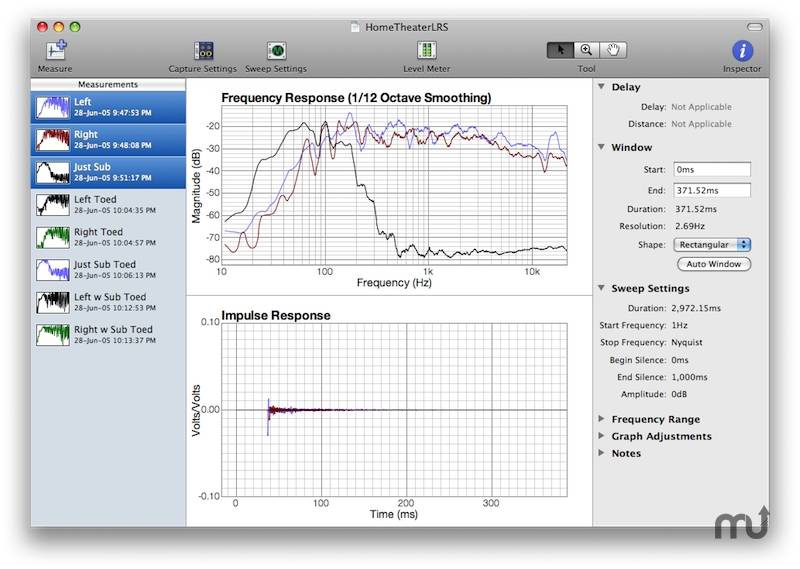Click the toolbar toggle pill in title bar
Image resolution: width=800 pixels, height=569 pixels.
(755, 27)
